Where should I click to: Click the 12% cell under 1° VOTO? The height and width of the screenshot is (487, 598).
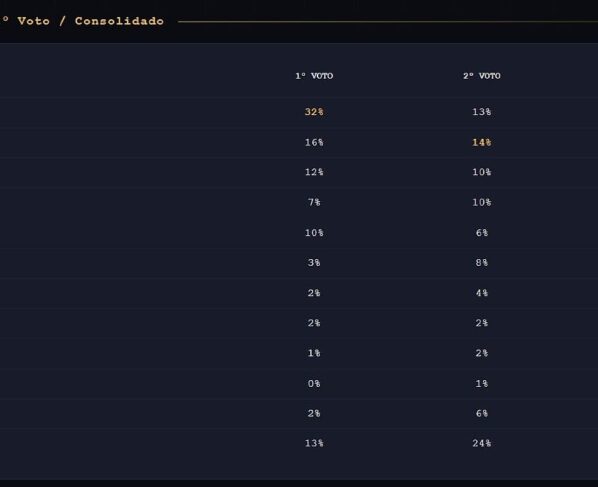tap(314, 172)
